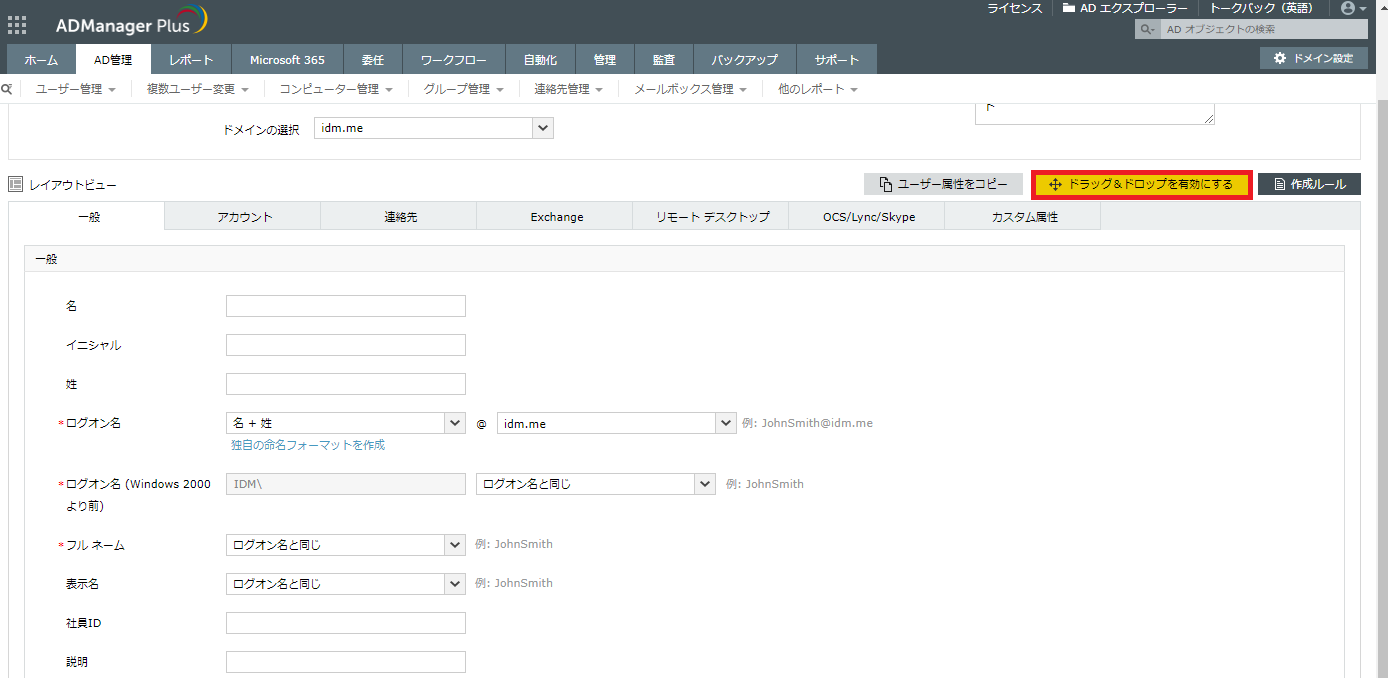Open the Exchange tab

point(556,216)
